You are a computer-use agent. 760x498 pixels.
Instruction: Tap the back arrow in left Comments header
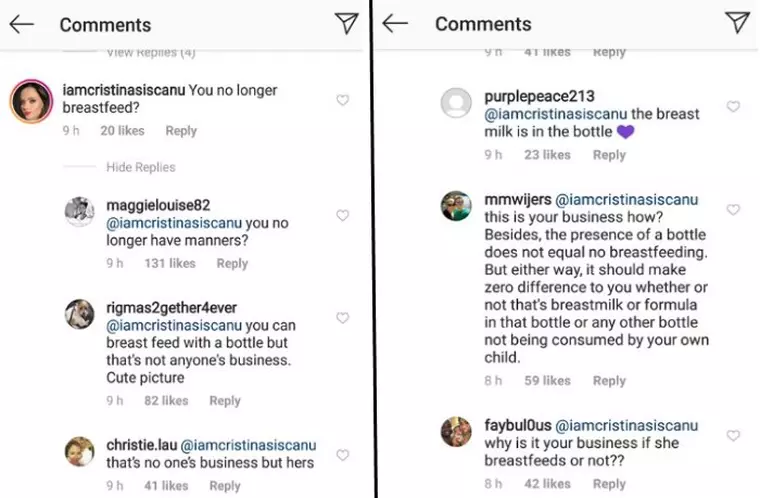[x=22, y=24]
